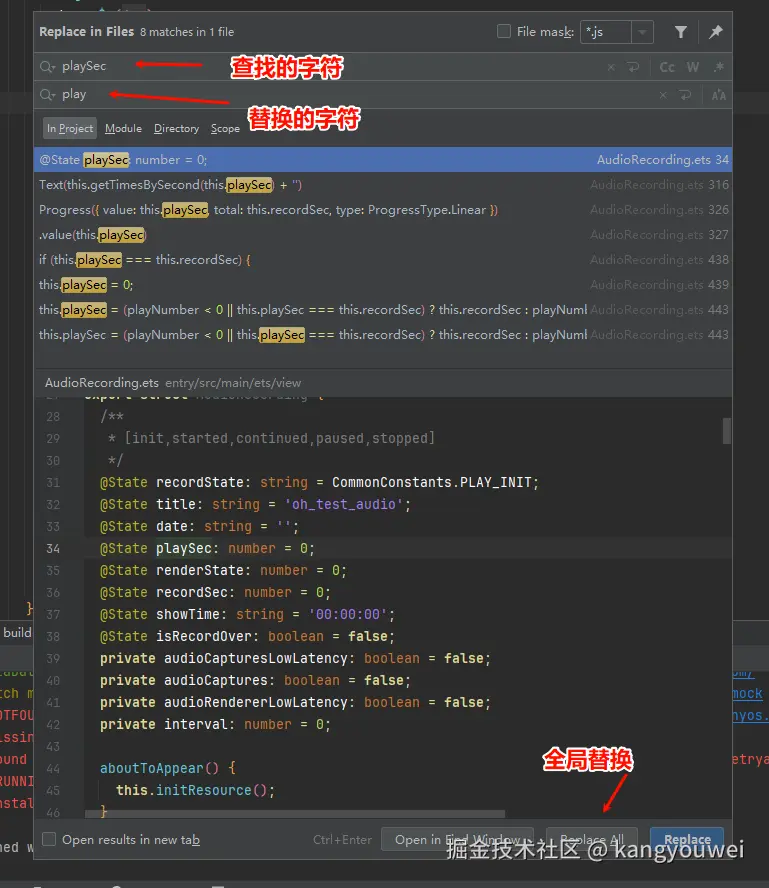Open replace history magnifier in replace field
The width and height of the screenshot is (769, 888).
48,95
